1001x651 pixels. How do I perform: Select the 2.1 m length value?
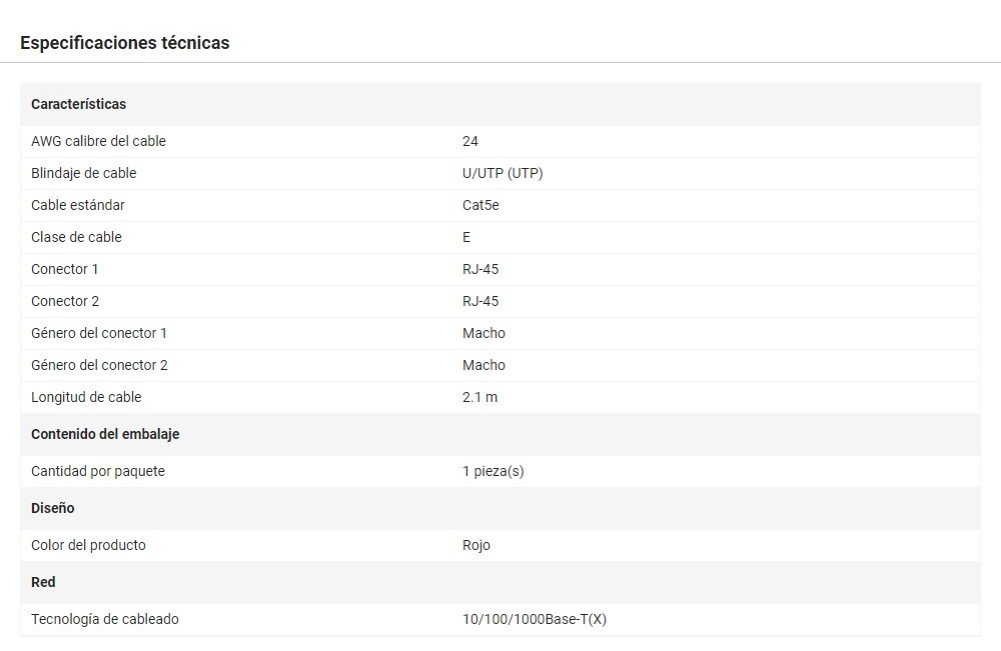[480, 397]
